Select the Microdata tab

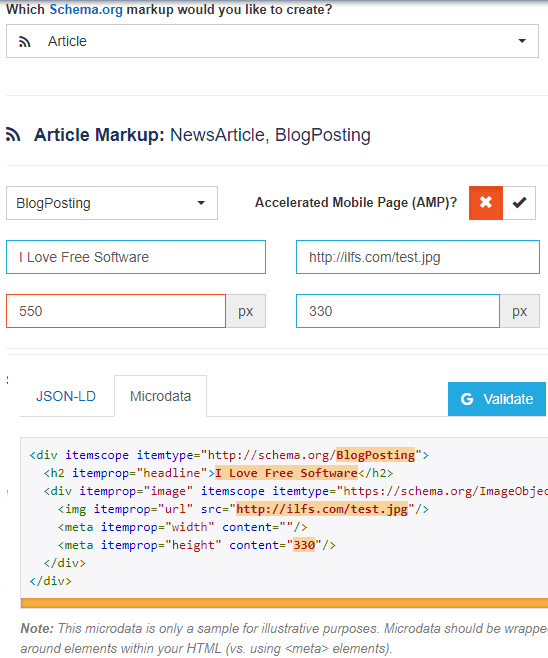[x=160, y=396]
